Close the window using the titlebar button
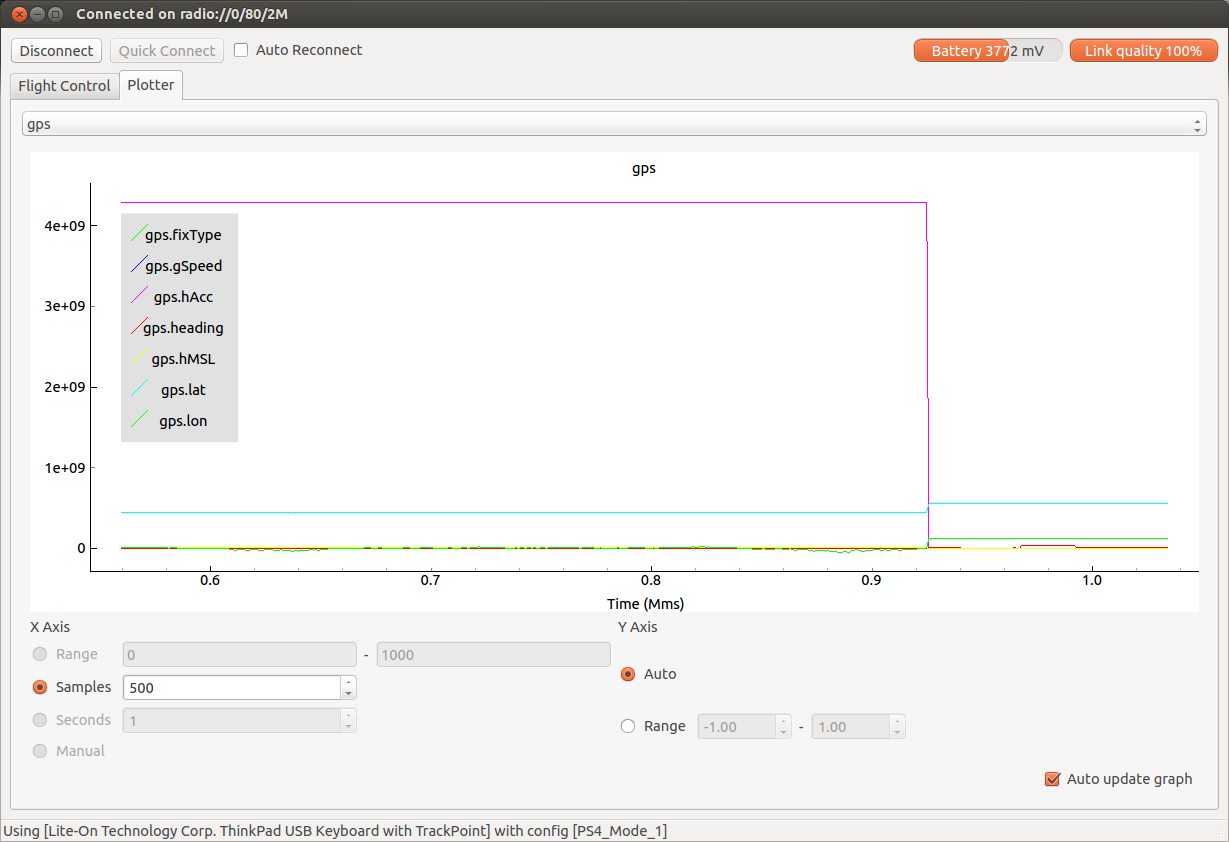This screenshot has width=1229, height=842. (18, 14)
